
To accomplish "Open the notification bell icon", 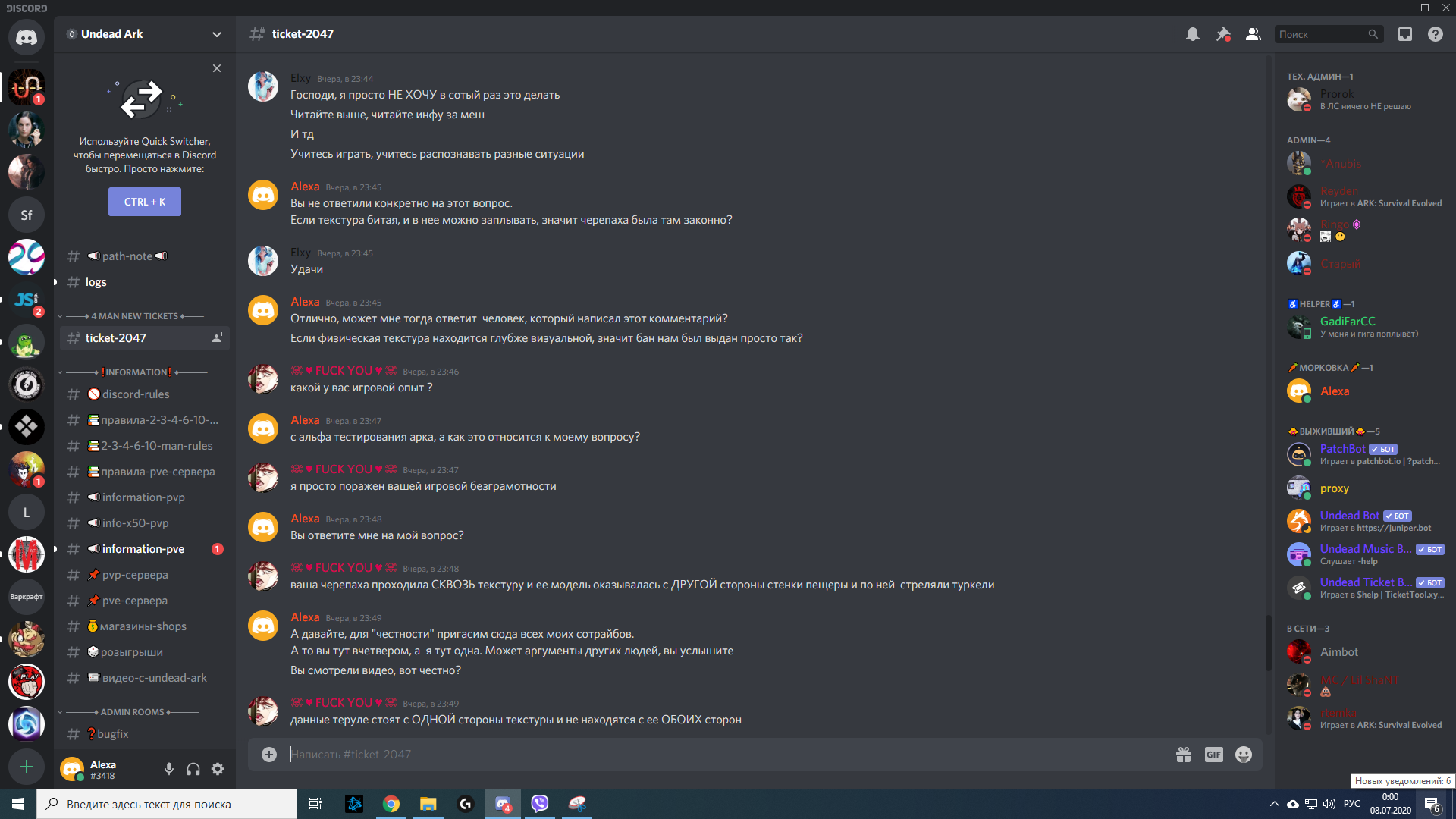I will point(1192,34).
